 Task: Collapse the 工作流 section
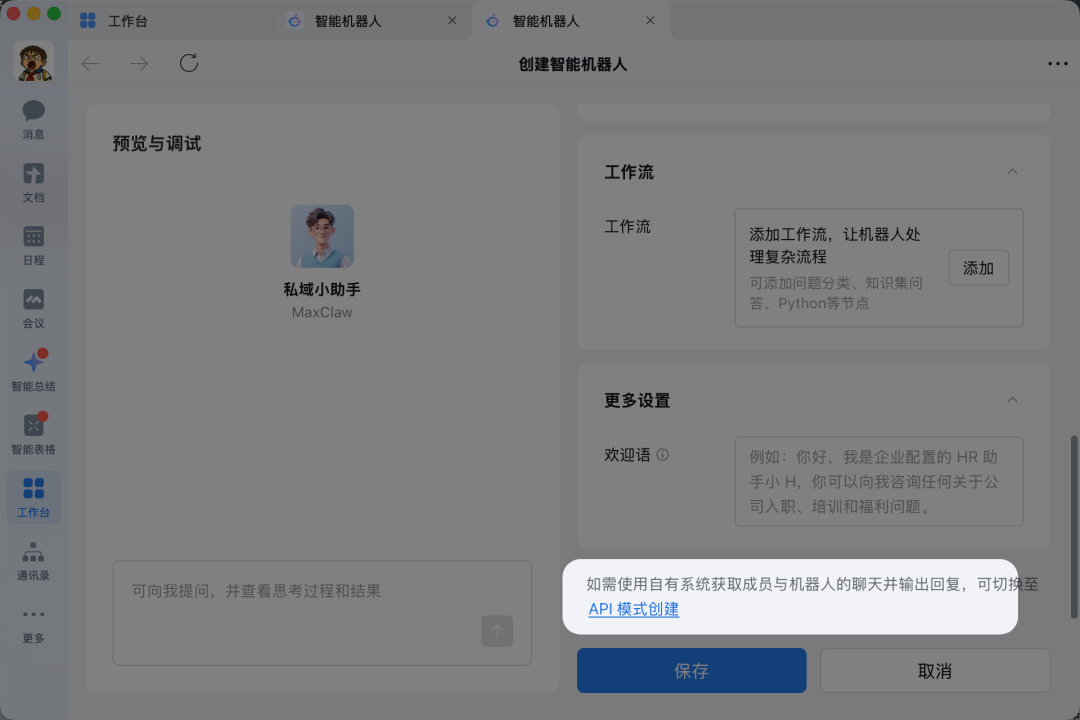click(x=1013, y=171)
